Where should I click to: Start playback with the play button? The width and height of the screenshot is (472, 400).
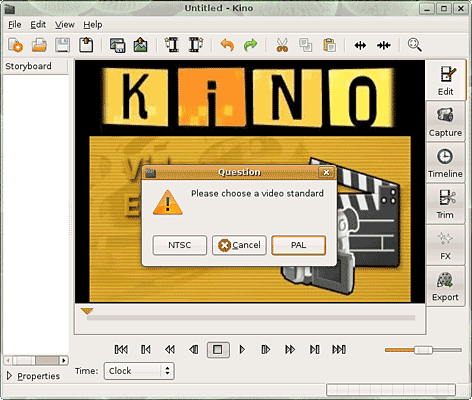pyautogui.click(x=242, y=349)
